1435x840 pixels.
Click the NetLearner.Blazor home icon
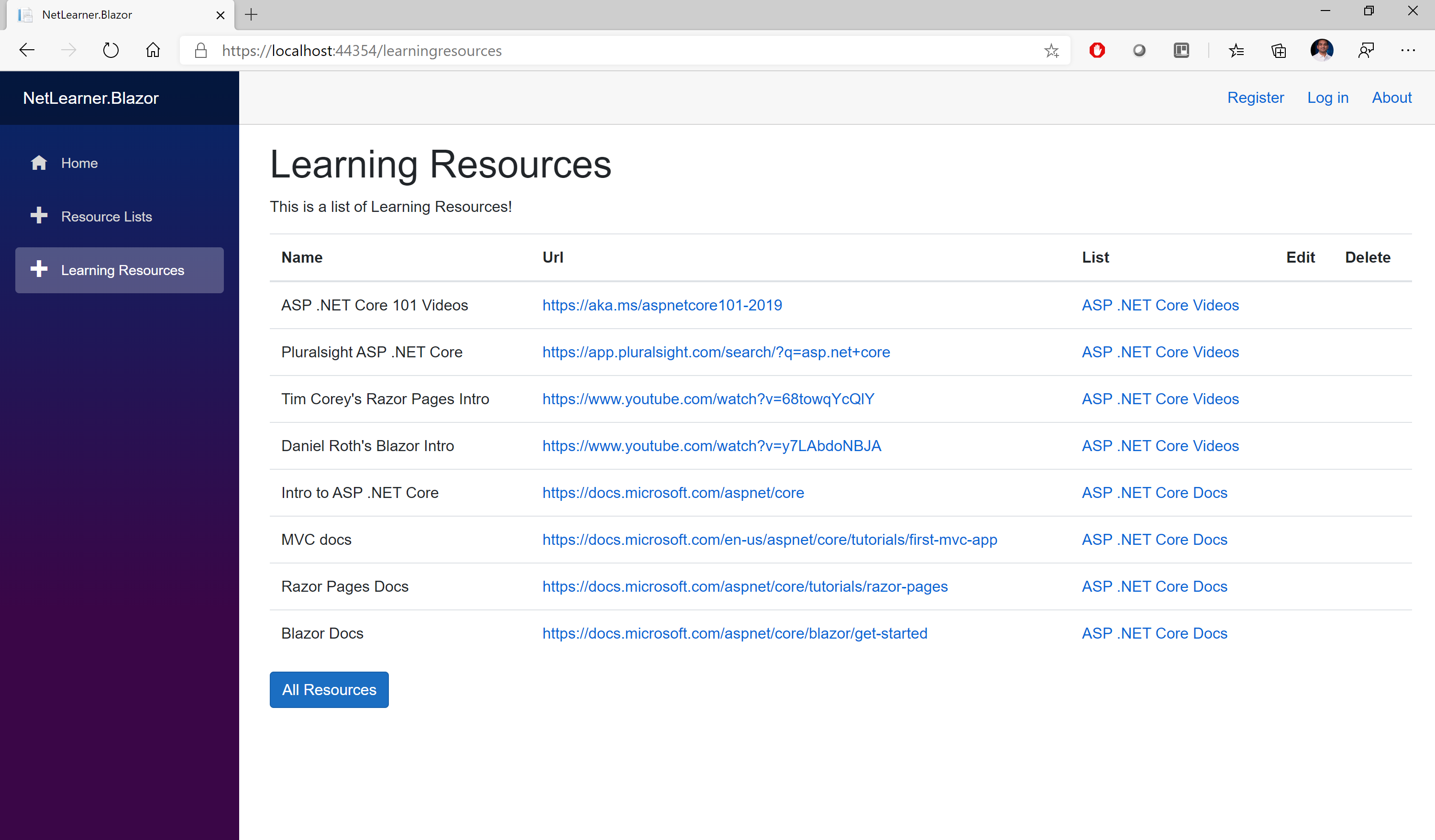point(38,163)
